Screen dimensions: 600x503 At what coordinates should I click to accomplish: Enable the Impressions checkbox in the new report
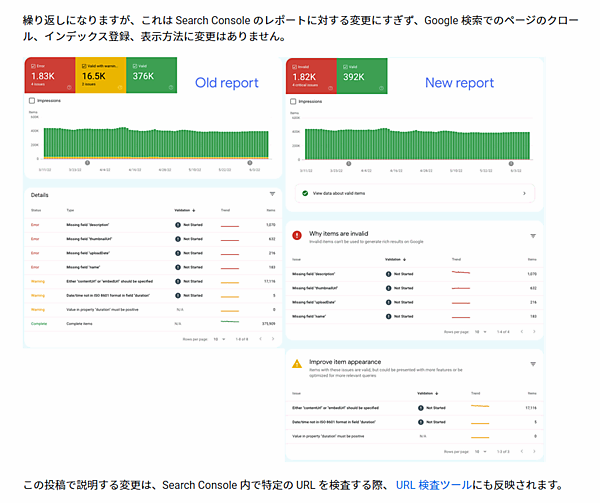(x=293, y=101)
